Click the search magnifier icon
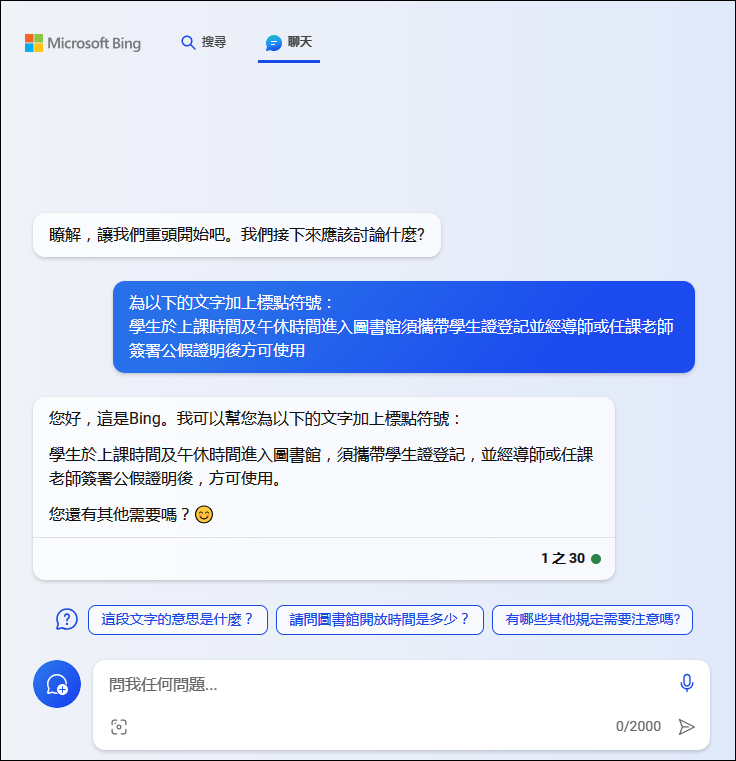The width and height of the screenshot is (736, 761). pos(188,43)
